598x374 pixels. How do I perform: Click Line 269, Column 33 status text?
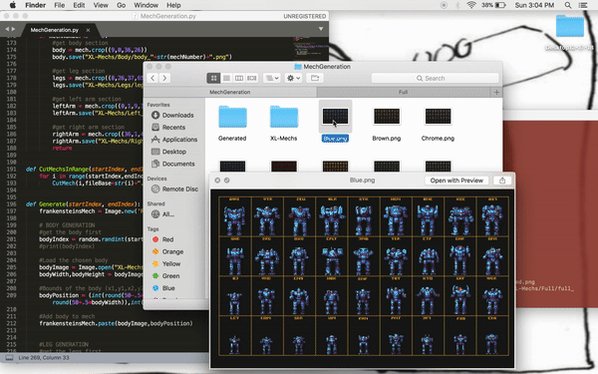(44, 358)
